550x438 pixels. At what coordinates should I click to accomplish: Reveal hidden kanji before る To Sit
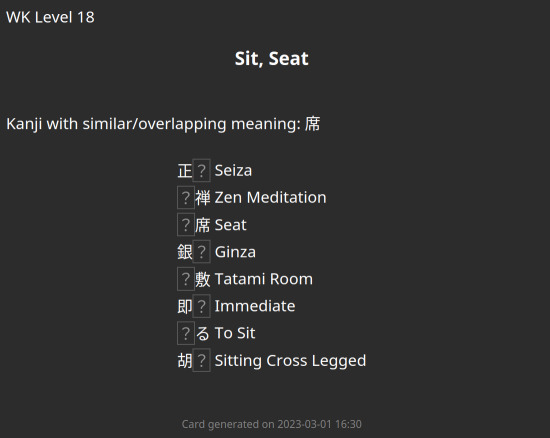(186, 333)
